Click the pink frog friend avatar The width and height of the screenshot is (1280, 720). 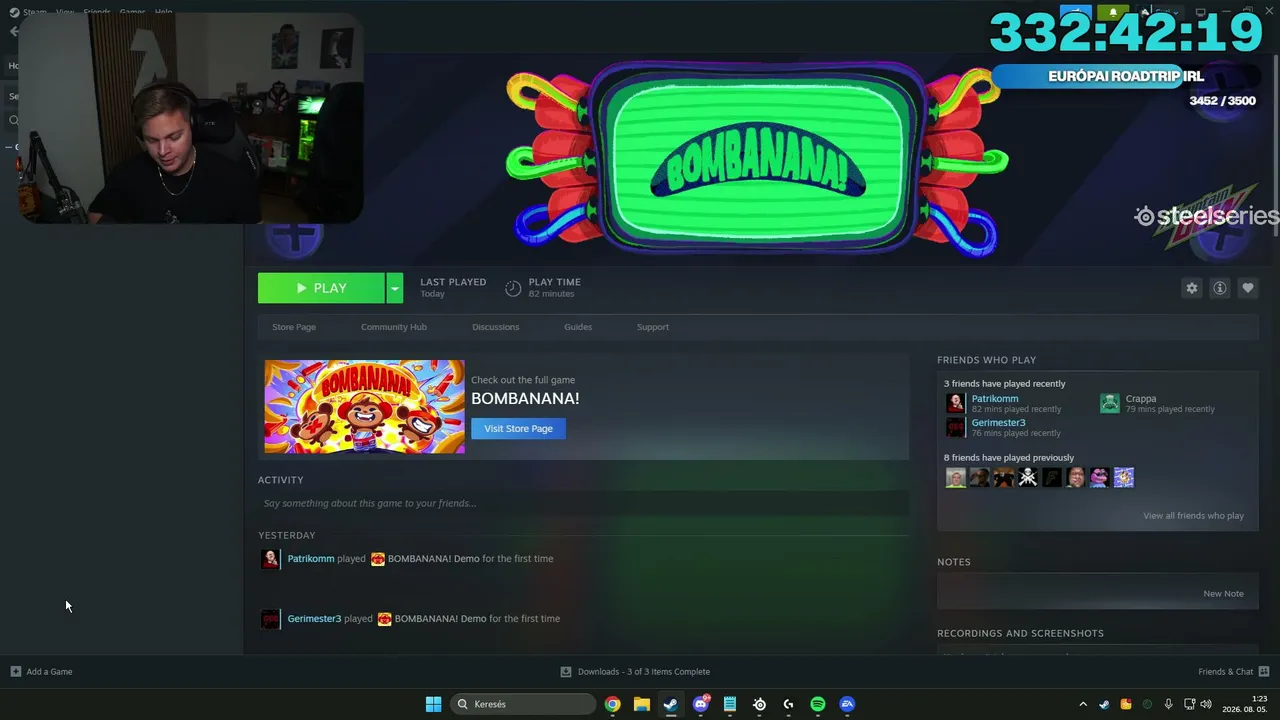[1099, 477]
